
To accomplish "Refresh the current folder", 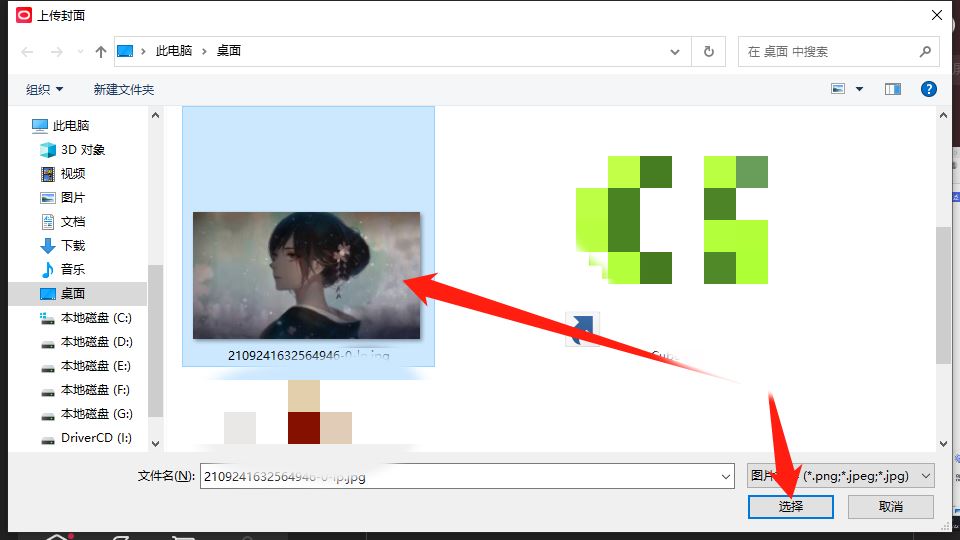I will [709, 51].
